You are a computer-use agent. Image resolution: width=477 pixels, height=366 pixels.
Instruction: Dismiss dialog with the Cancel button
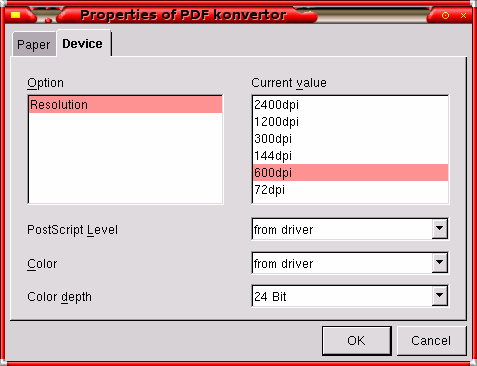pyautogui.click(x=431, y=341)
